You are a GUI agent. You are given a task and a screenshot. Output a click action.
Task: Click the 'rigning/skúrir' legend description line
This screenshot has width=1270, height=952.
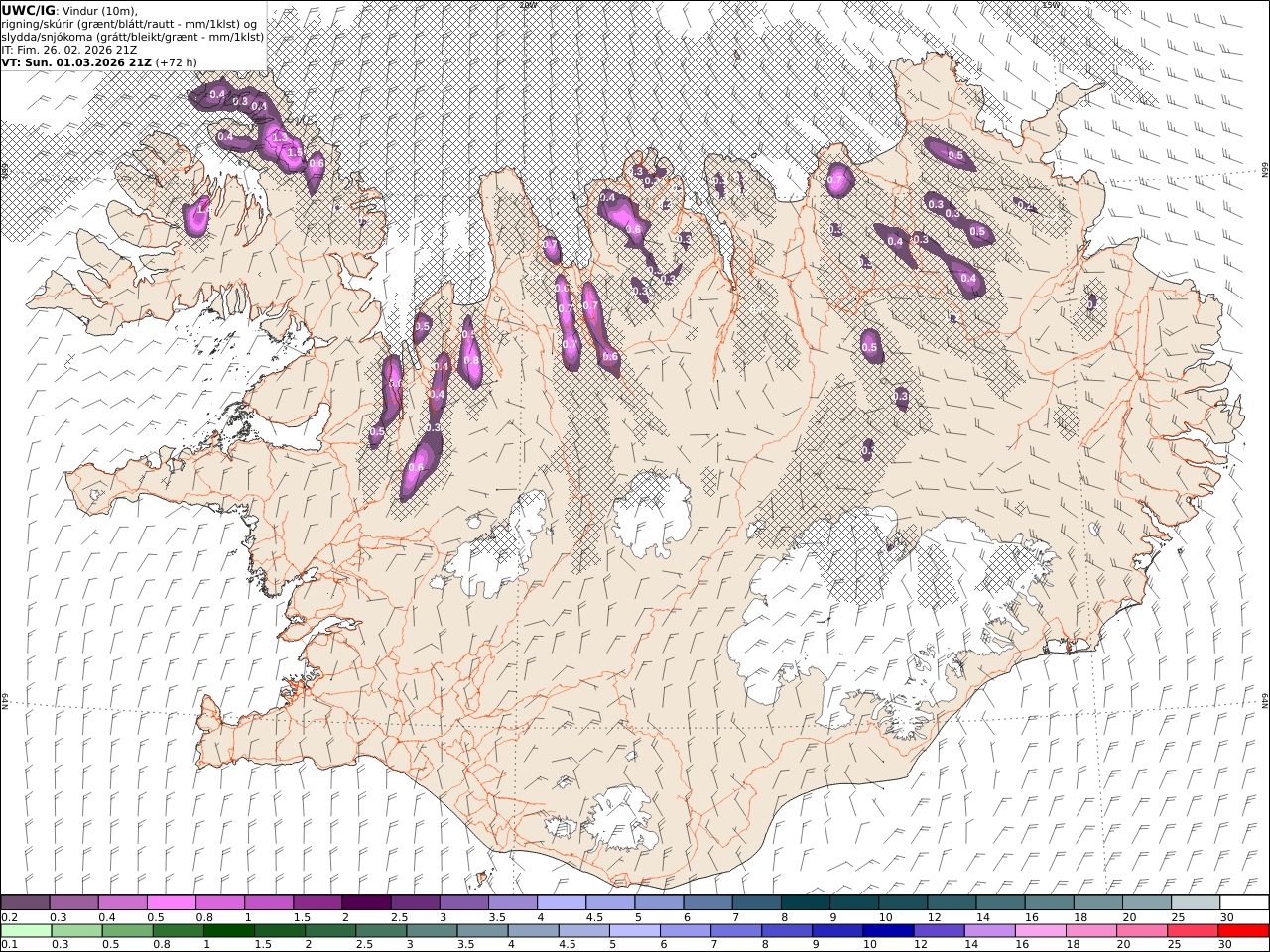tap(130, 24)
